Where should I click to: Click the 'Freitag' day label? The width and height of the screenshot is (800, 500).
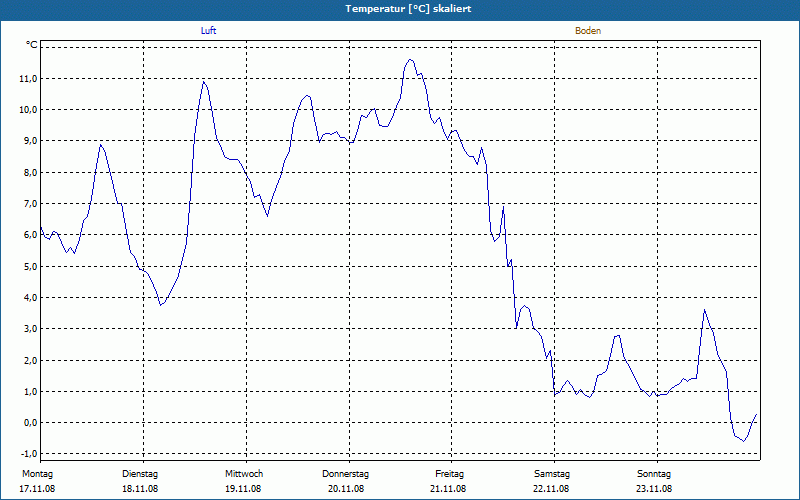tap(449, 474)
